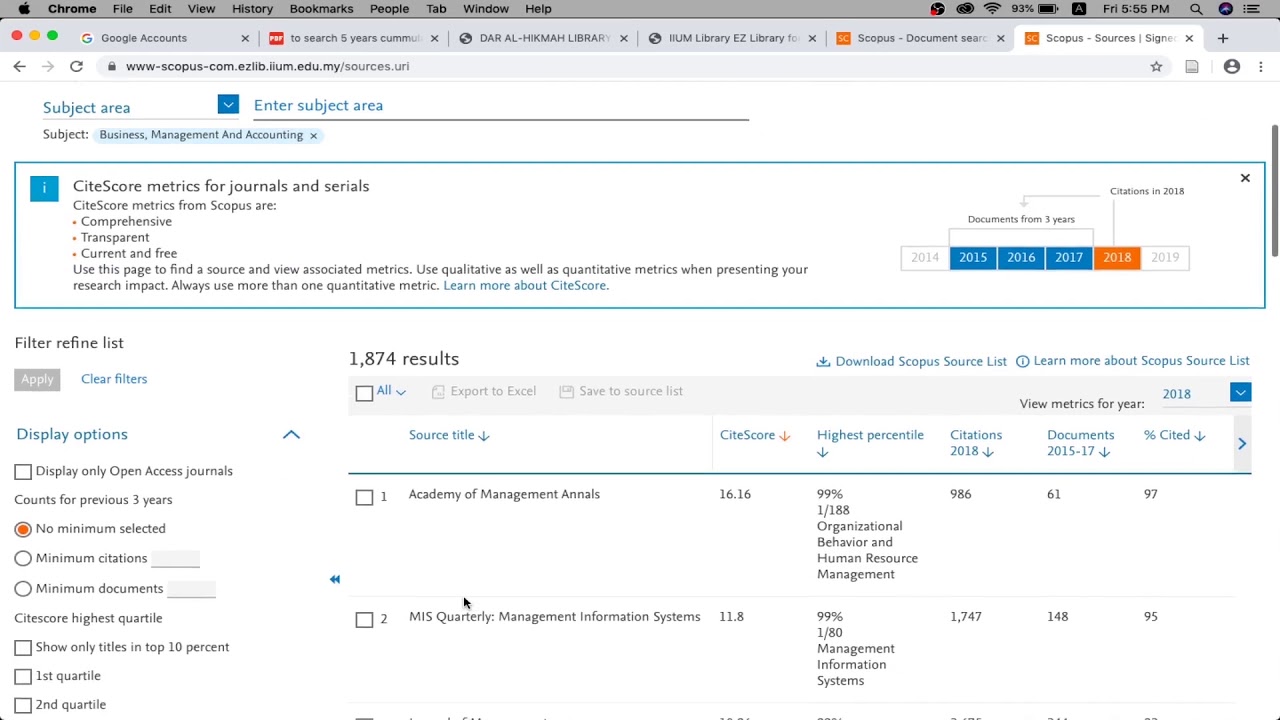Open MIS Quarterly: Management Information Systems source
Image resolution: width=1280 pixels, height=720 pixels.
554,617
